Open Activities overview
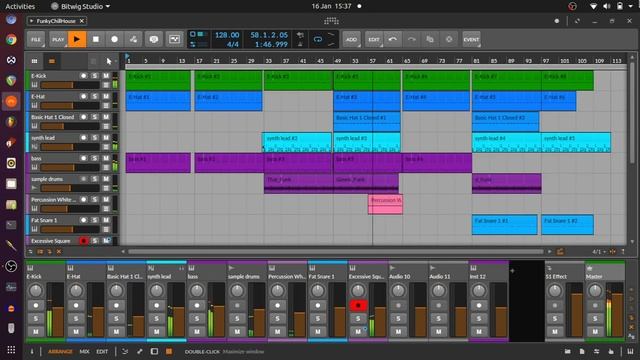 [x=20, y=6]
